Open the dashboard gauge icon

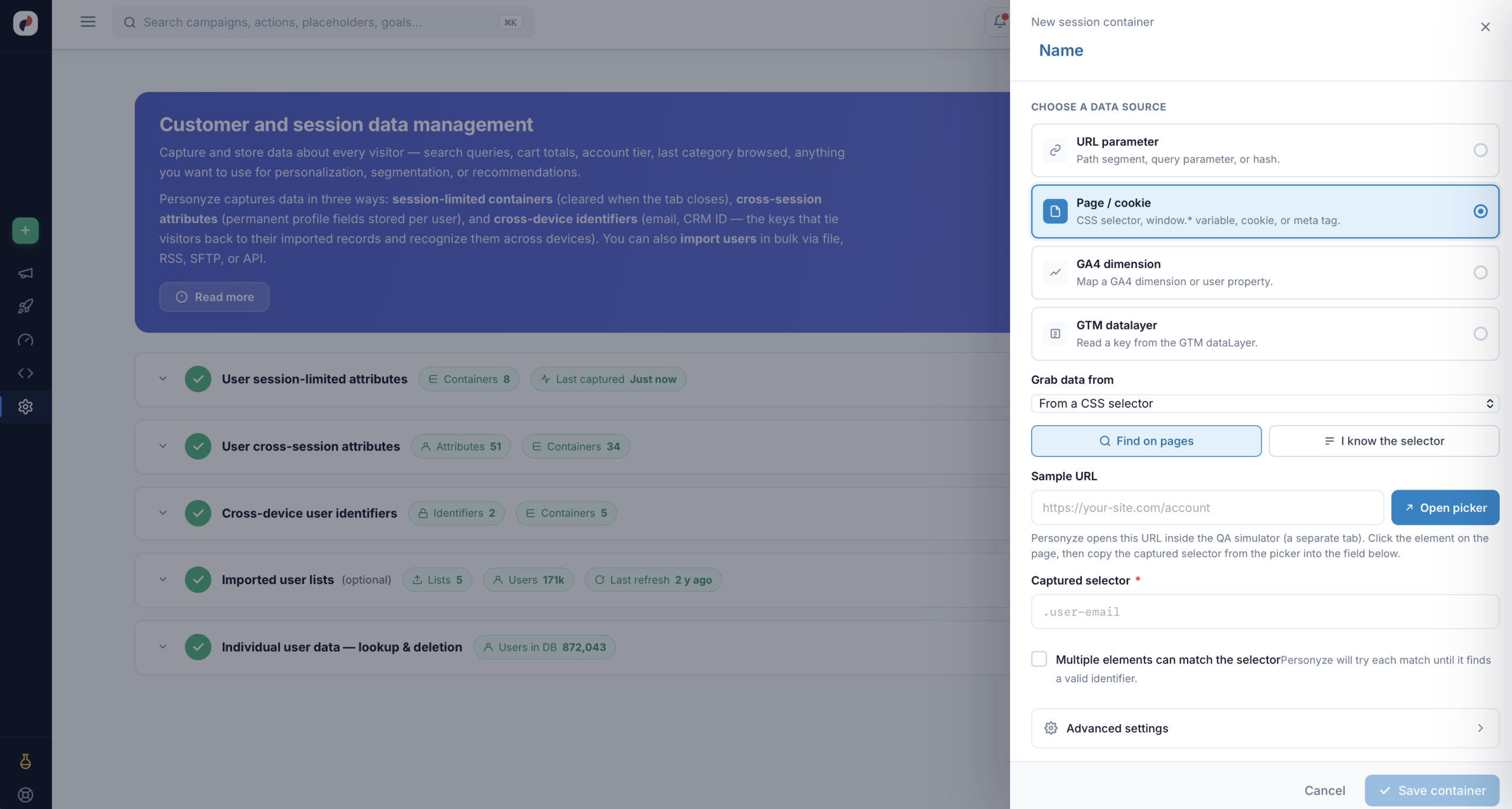(25, 340)
